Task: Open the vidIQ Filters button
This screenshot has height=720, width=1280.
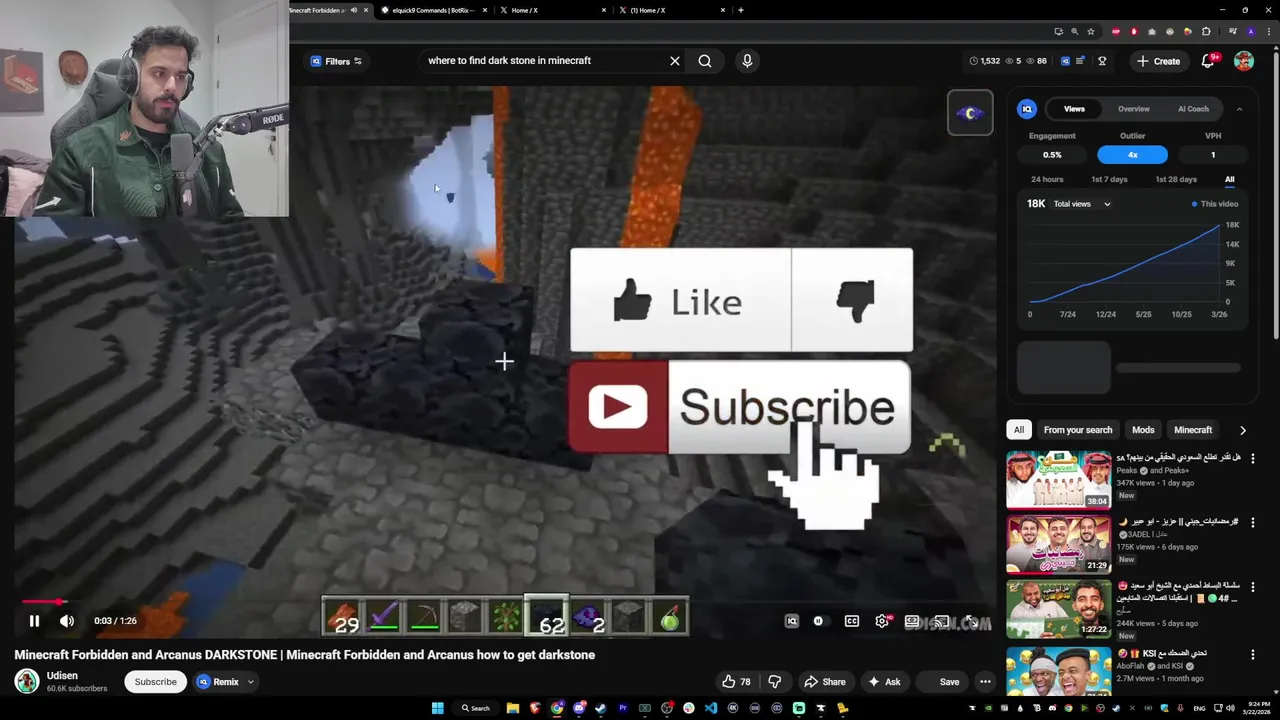Action: coord(337,61)
